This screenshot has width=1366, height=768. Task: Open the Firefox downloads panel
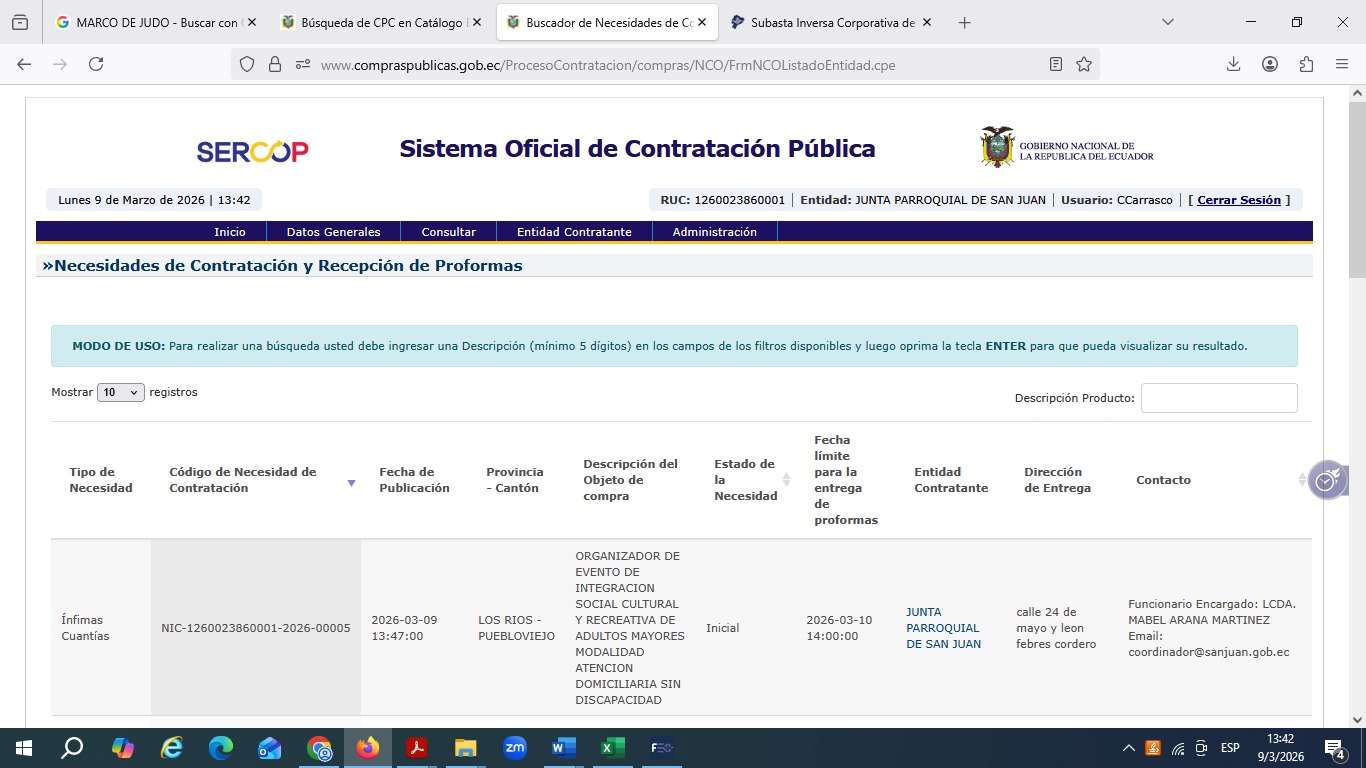coord(1234,64)
